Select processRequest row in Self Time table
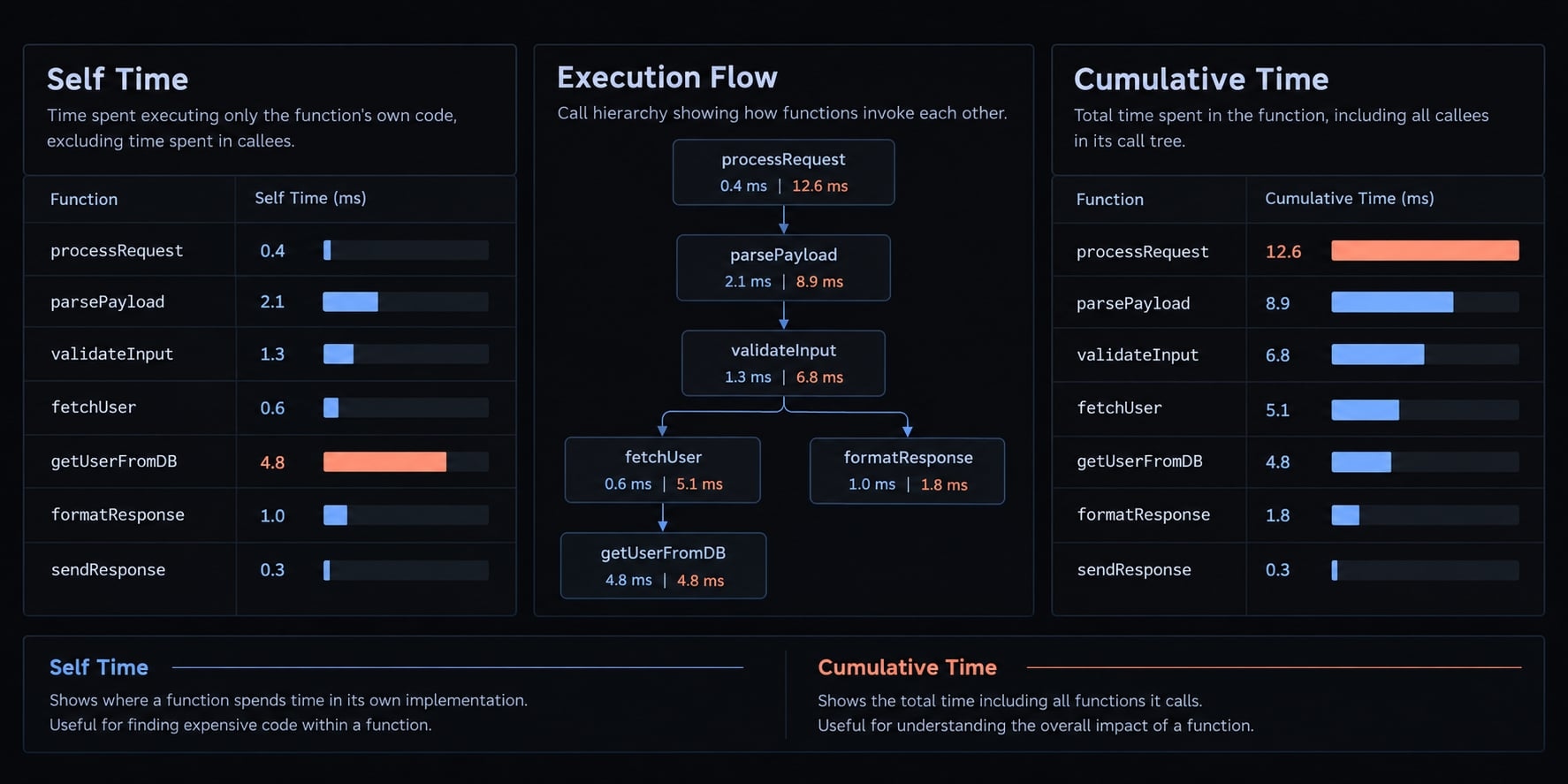This screenshot has width=1568, height=784. (270, 250)
